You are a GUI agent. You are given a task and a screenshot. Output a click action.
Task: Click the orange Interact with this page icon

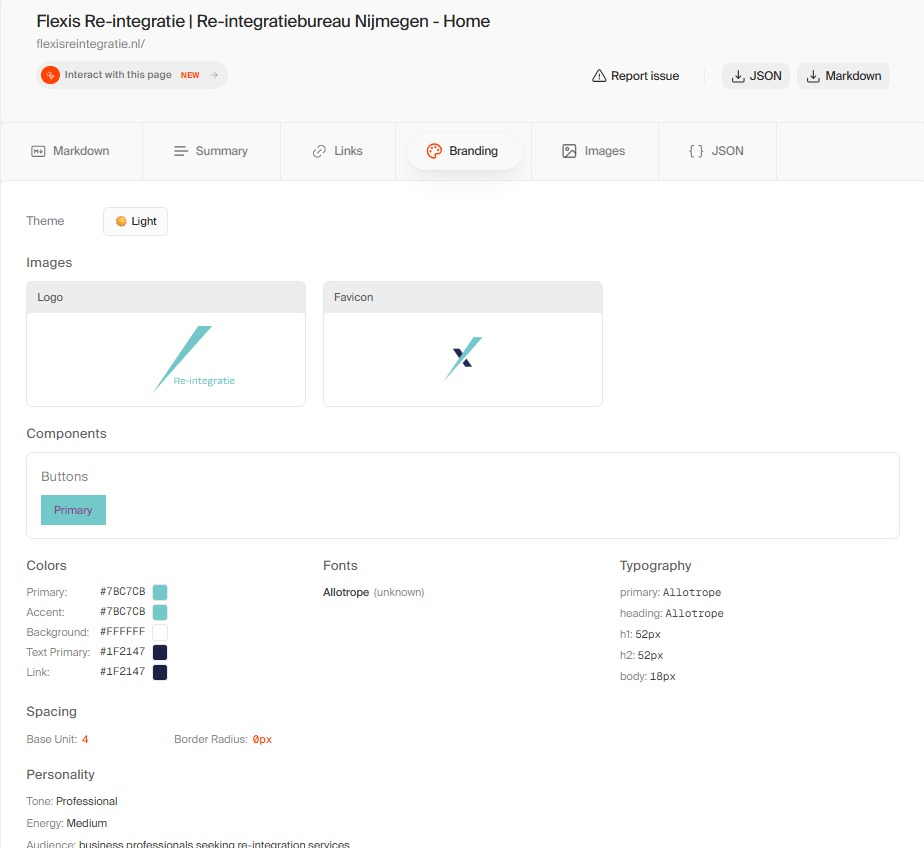coord(50,75)
